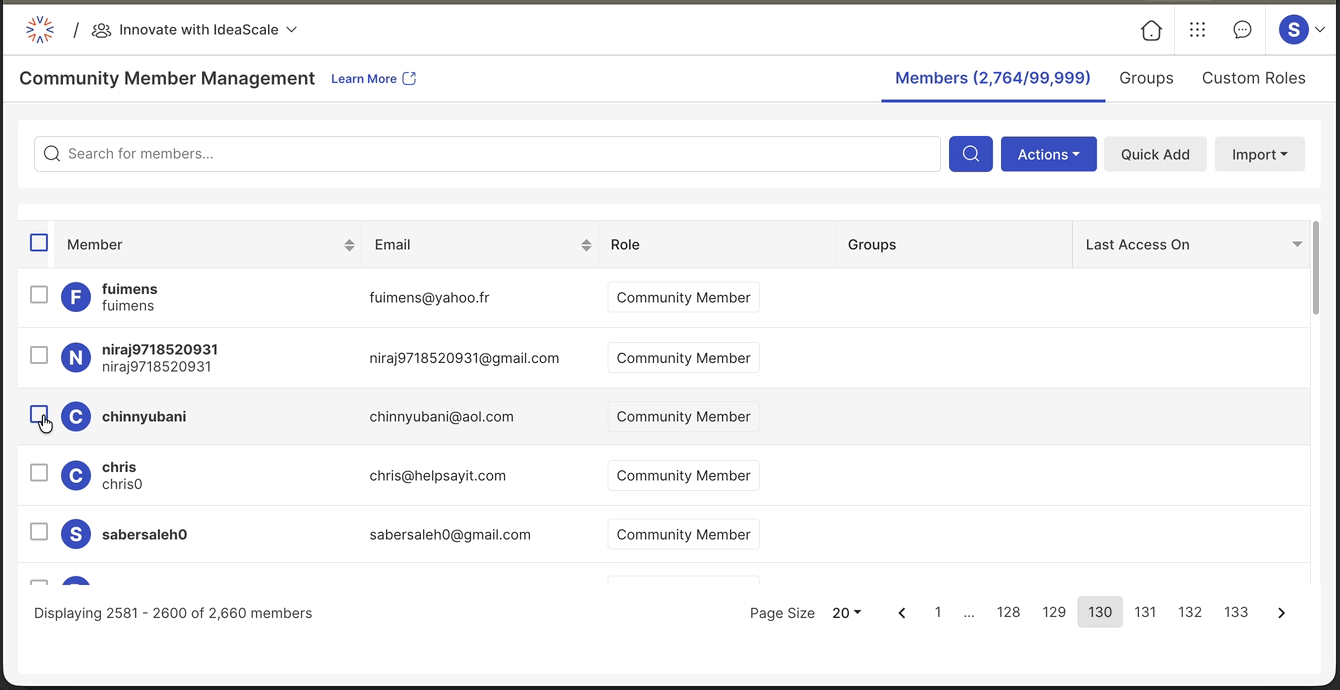Select the checkbox next to sabersaleh0

point(39,533)
